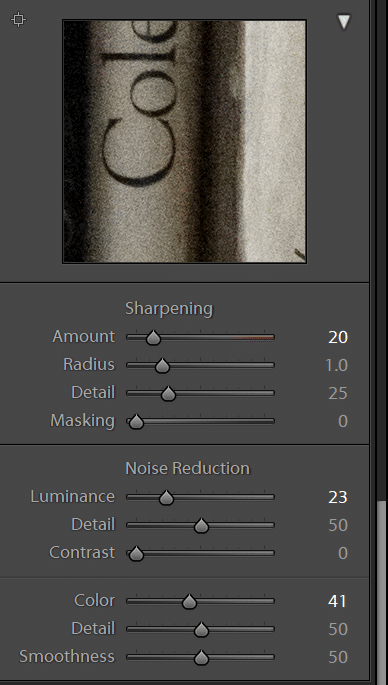Select the Color value field showing 41
Screen dimensions: 388x685
[x=337, y=601]
